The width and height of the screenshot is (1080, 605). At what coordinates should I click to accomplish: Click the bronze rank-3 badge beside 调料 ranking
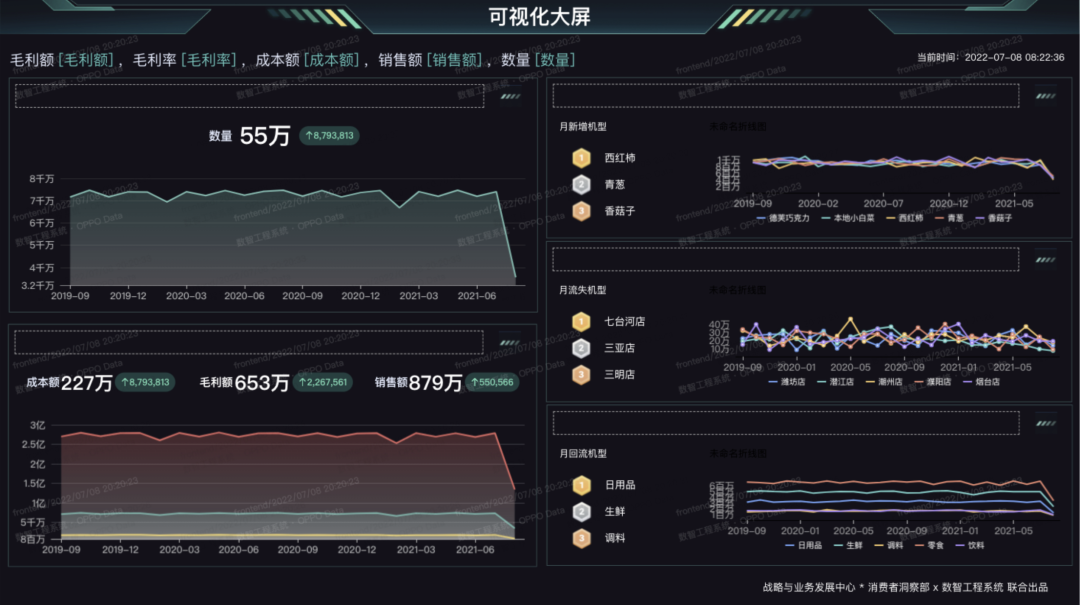click(x=581, y=537)
